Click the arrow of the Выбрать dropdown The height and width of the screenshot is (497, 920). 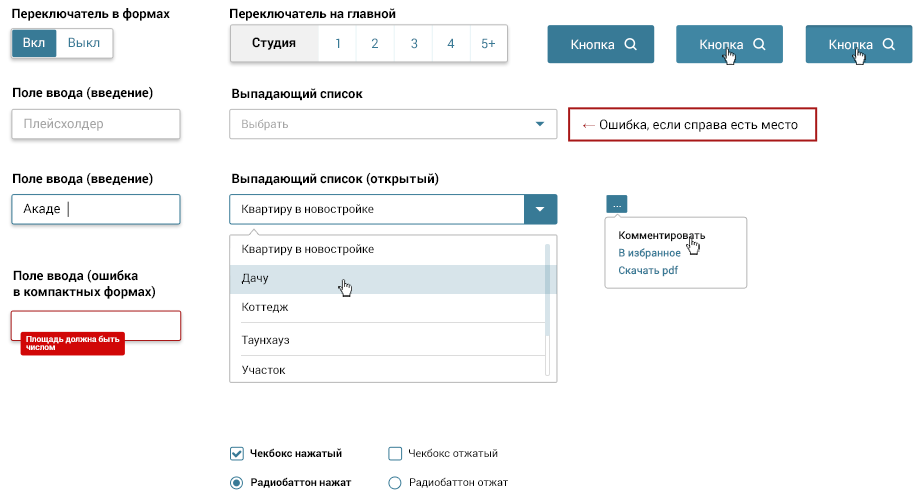tap(540, 124)
